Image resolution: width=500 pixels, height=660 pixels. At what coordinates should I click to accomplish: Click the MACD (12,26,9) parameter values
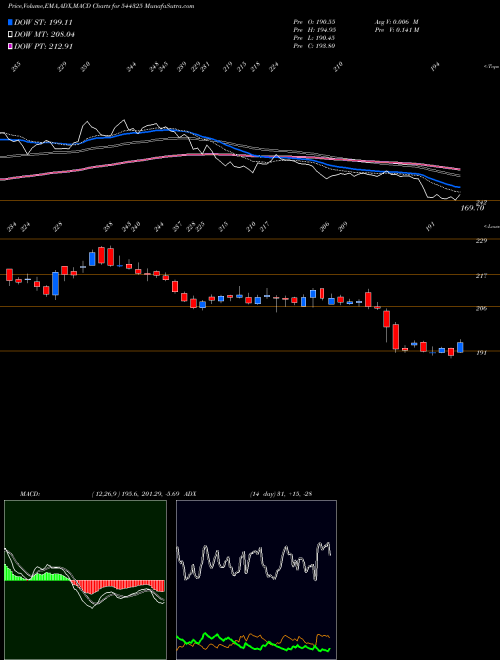[137, 493]
